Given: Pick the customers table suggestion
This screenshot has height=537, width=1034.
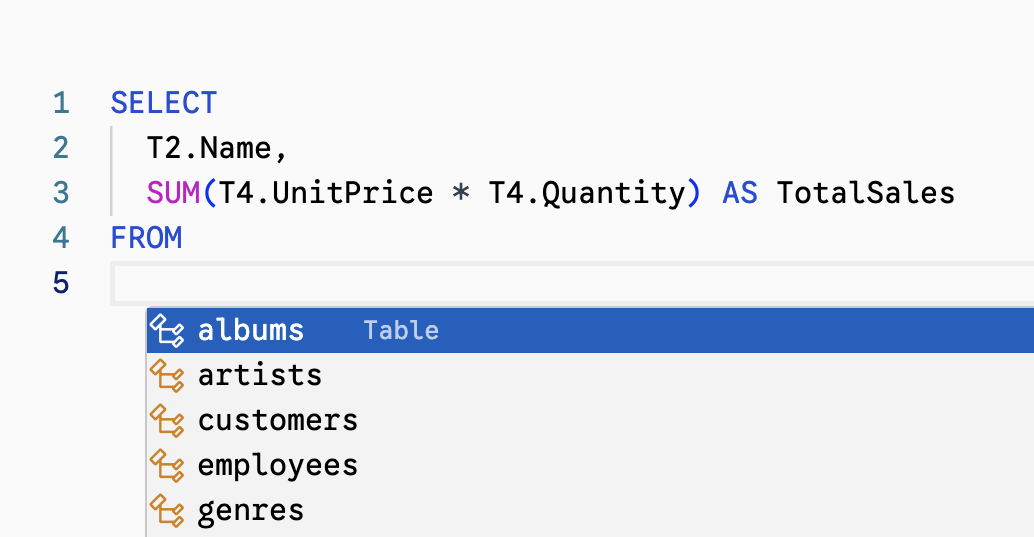Looking at the screenshot, I should point(278,420).
